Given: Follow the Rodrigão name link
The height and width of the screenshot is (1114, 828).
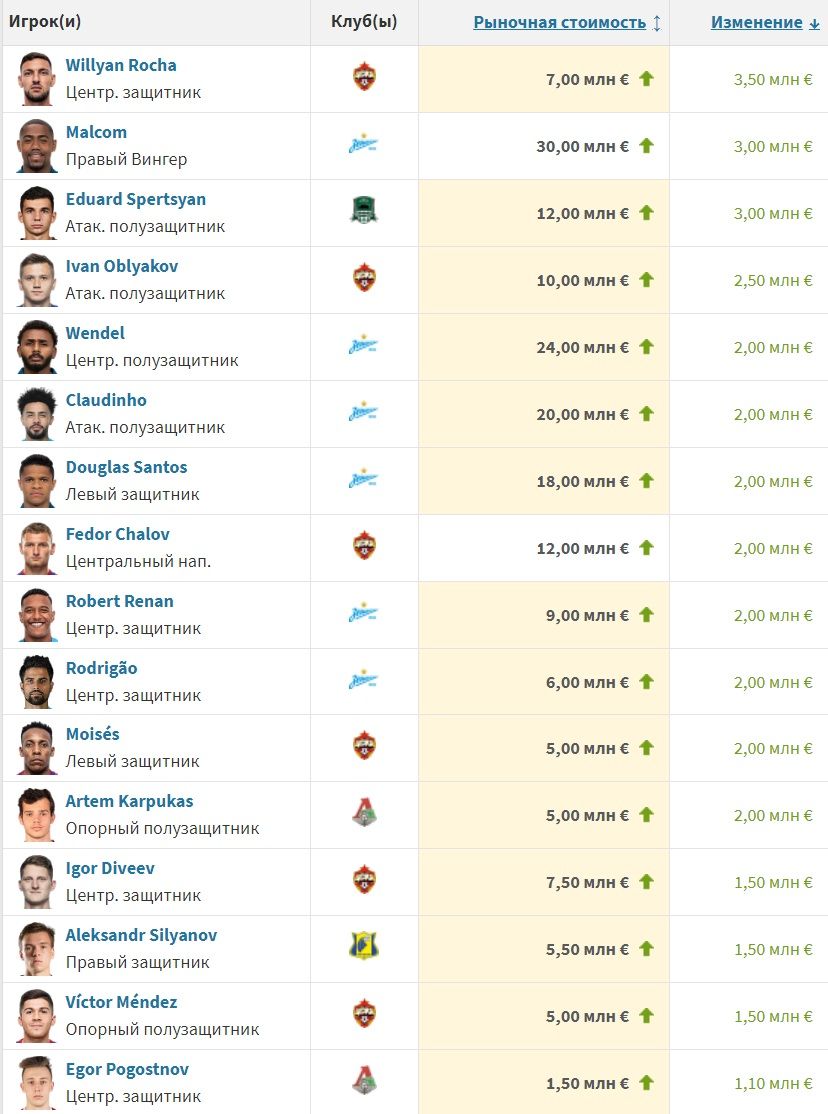Looking at the screenshot, I should click(101, 668).
